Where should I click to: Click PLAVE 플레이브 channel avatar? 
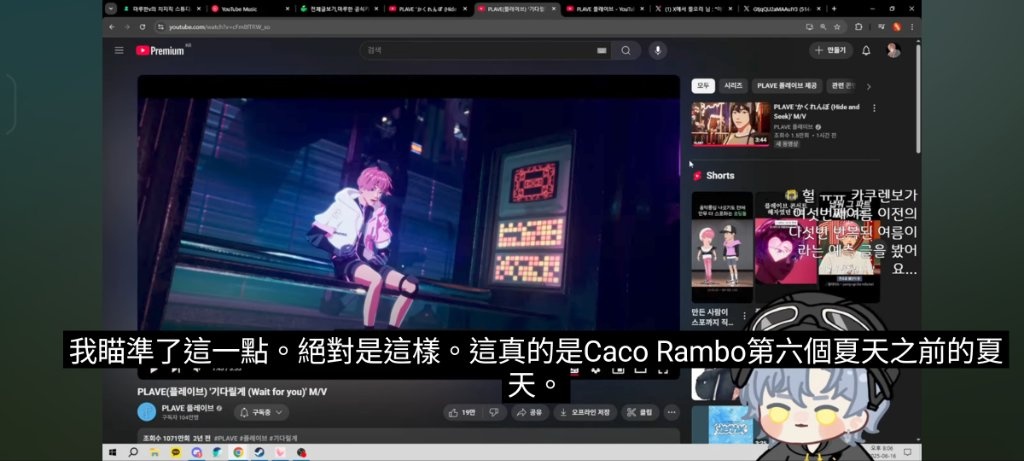(x=147, y=411)
